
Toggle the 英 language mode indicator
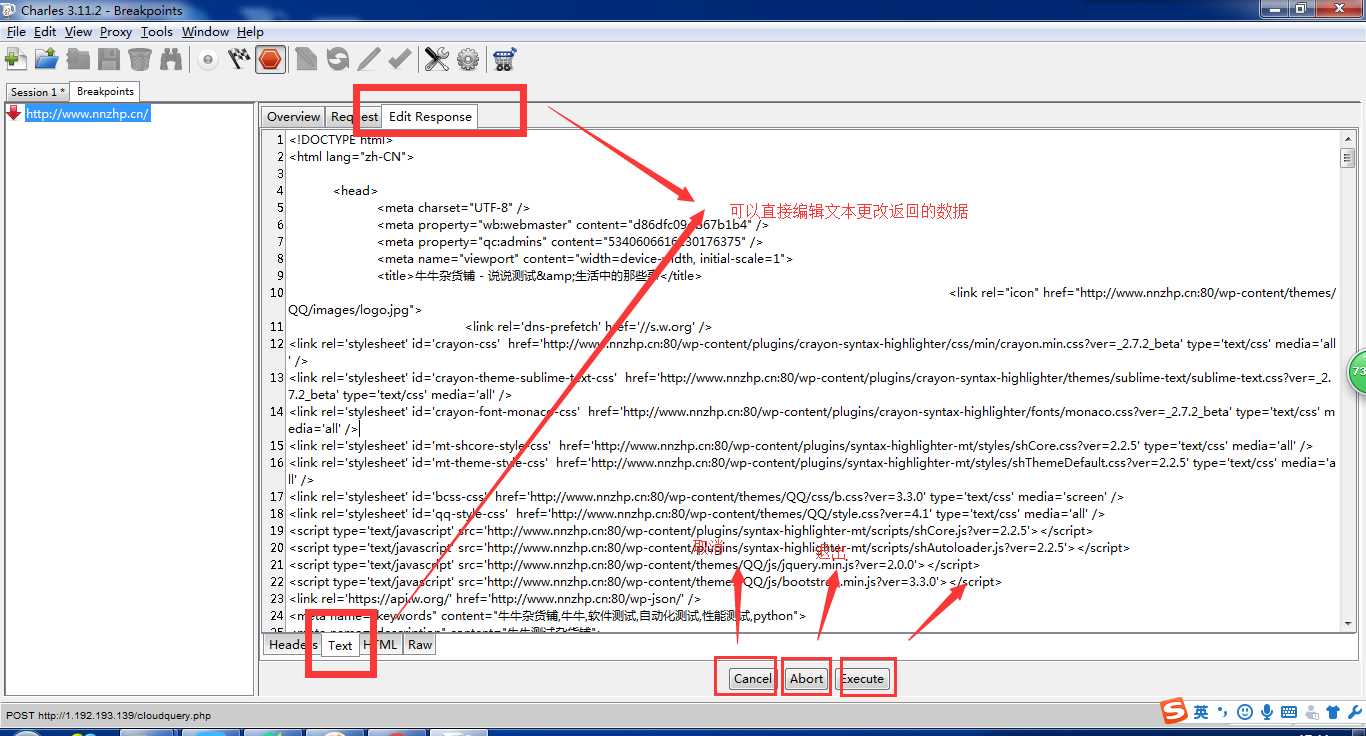click(x=1201, y=712)
